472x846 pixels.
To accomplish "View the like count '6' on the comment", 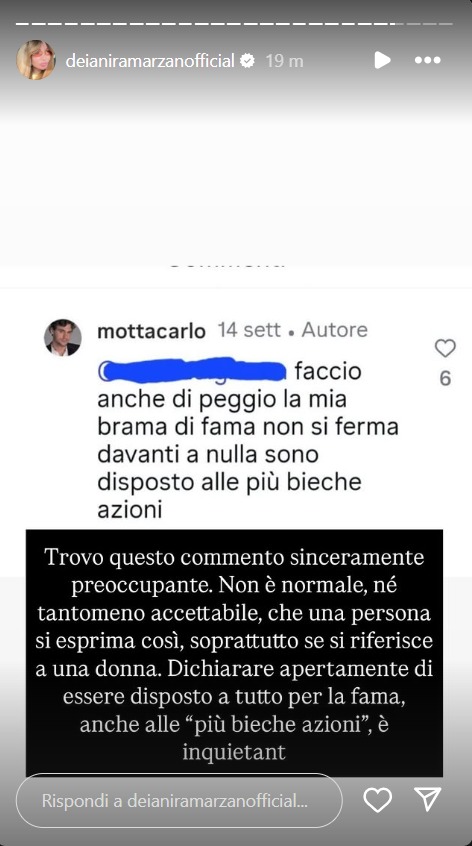I will click(x=445, y=379).
